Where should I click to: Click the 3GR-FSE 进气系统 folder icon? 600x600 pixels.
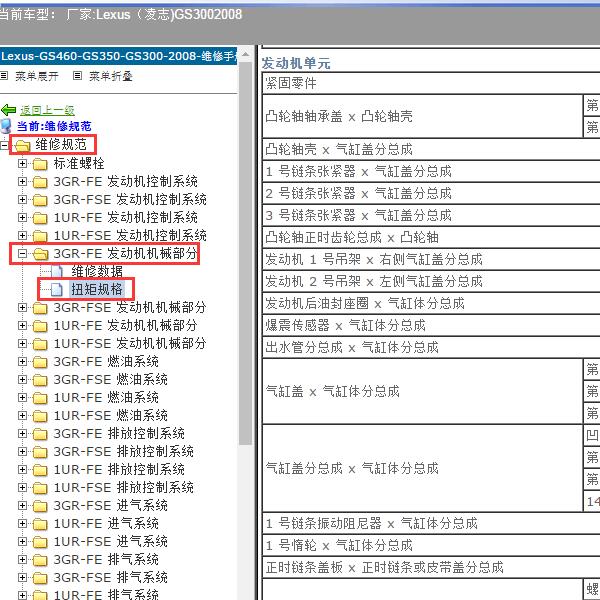click(40, 506)
